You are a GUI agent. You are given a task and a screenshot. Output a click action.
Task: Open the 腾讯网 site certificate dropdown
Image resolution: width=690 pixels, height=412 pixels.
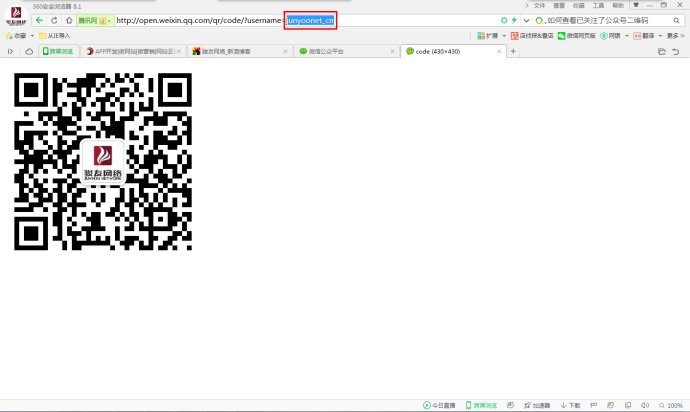pyautogui.click(x=95, y=20)
